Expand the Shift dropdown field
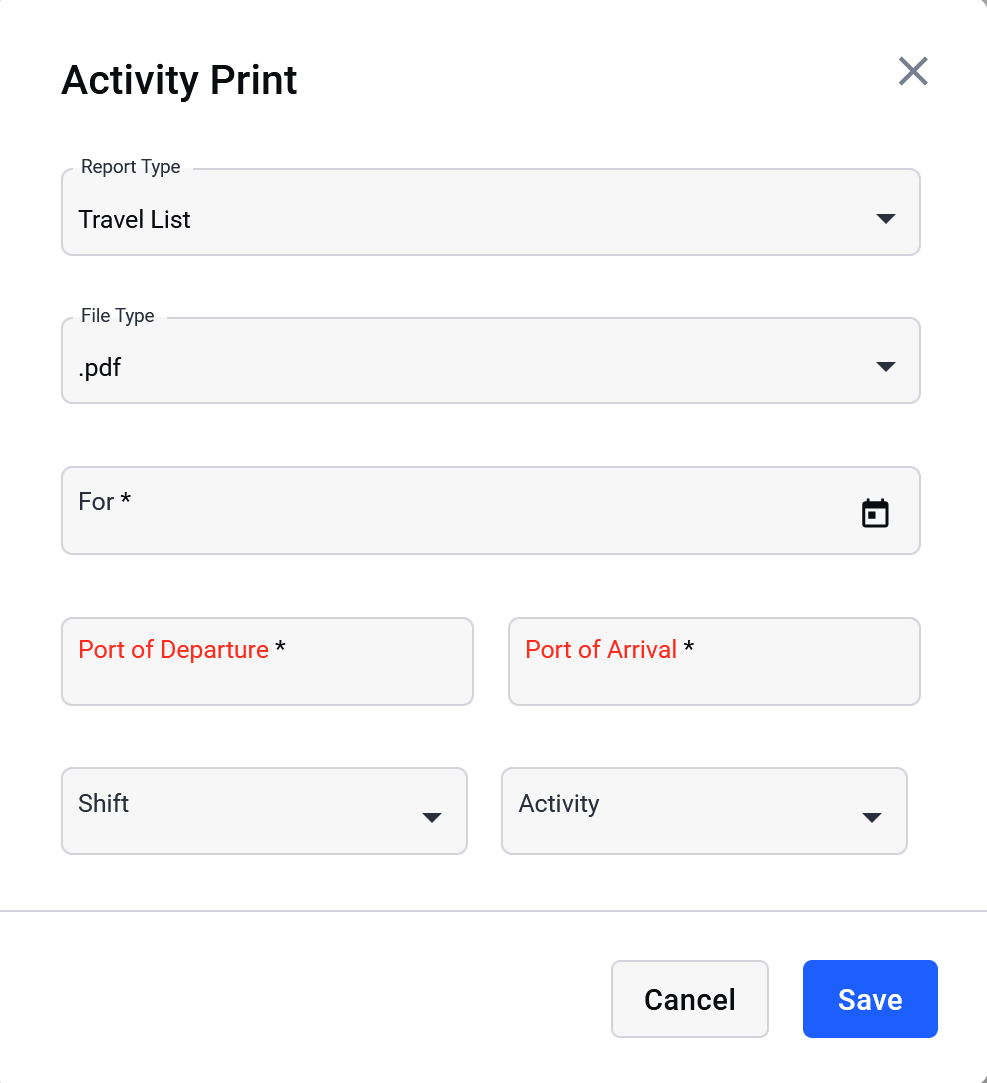The width and height of the screenshot is (987, 1083). pos(265,811)
